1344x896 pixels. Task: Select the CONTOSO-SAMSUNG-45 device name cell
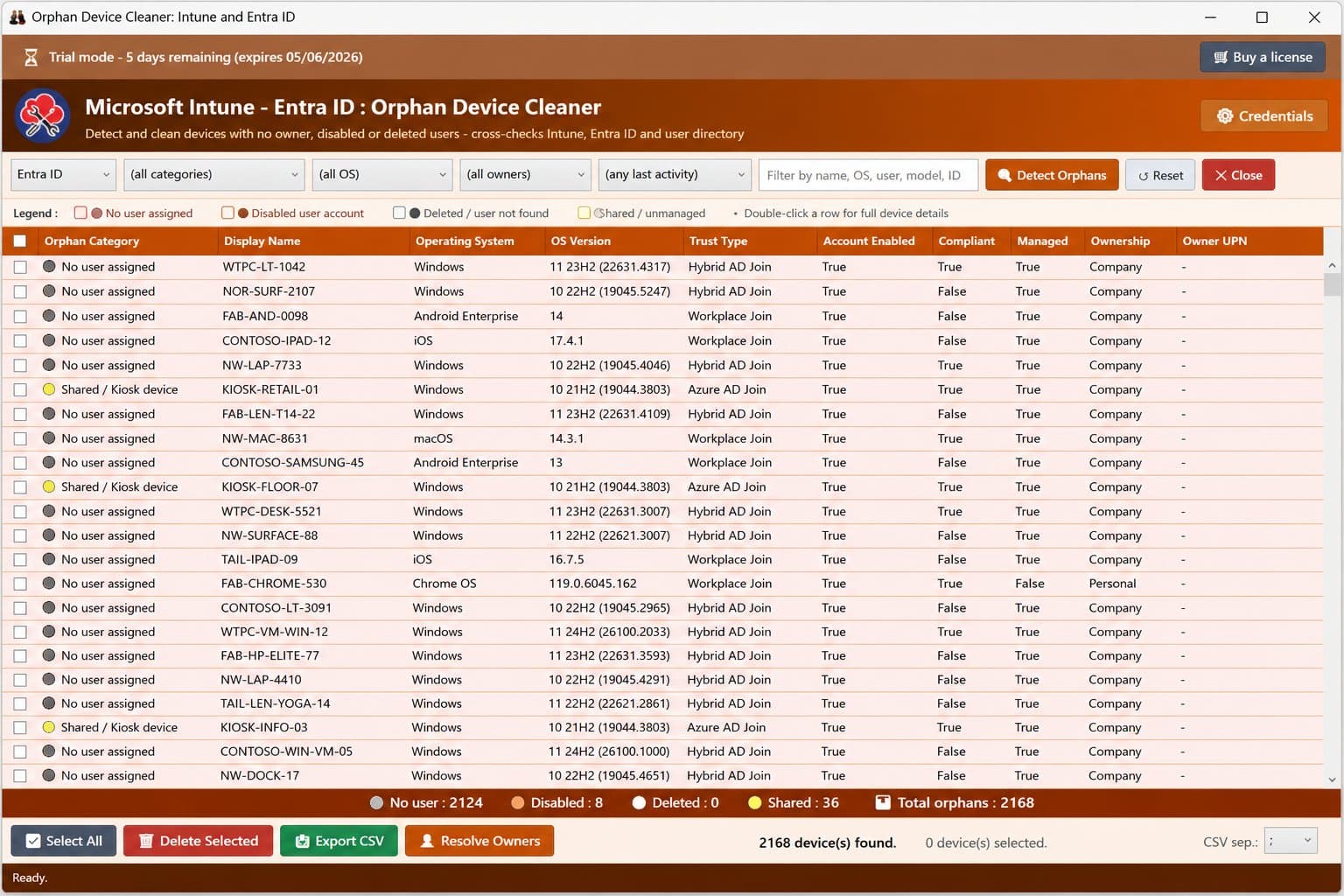(x=292, y=462)
